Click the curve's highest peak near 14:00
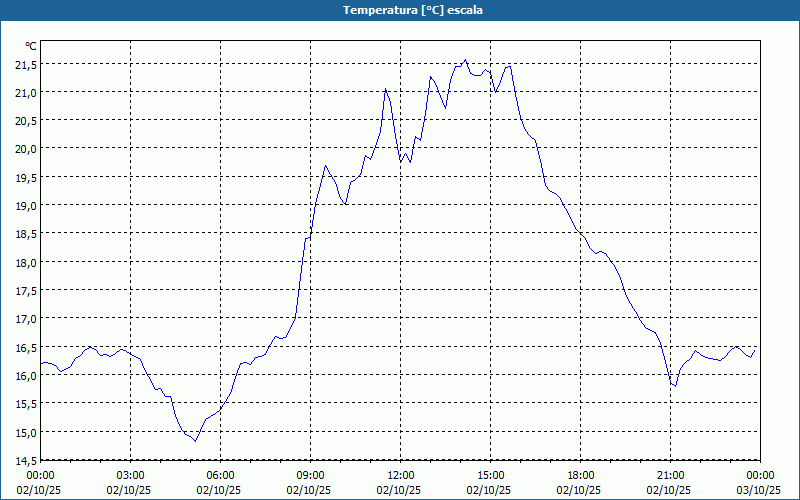800x500 pixels. pos(465,60)
